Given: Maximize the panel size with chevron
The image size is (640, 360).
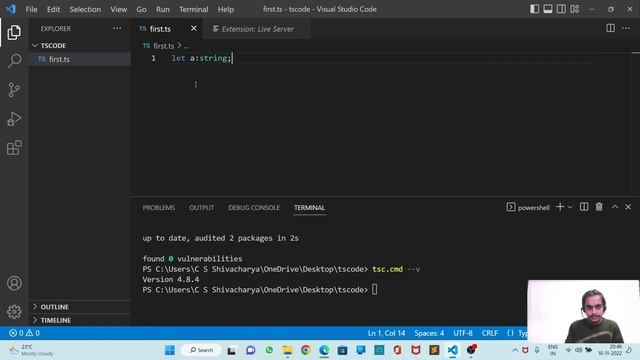Looking at the screenshot, I should 615,207.
